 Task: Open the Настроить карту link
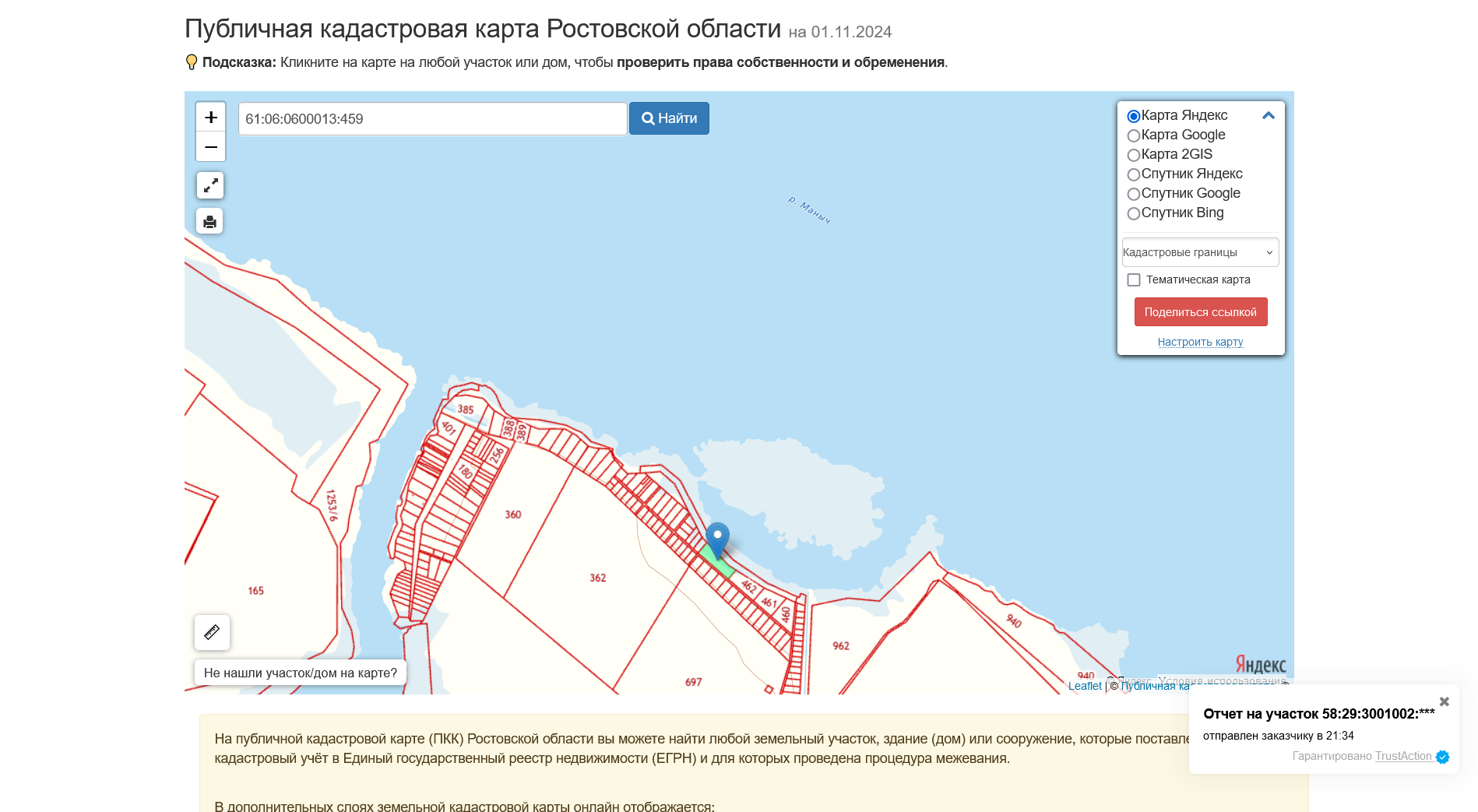click(x=1200, y=342)
